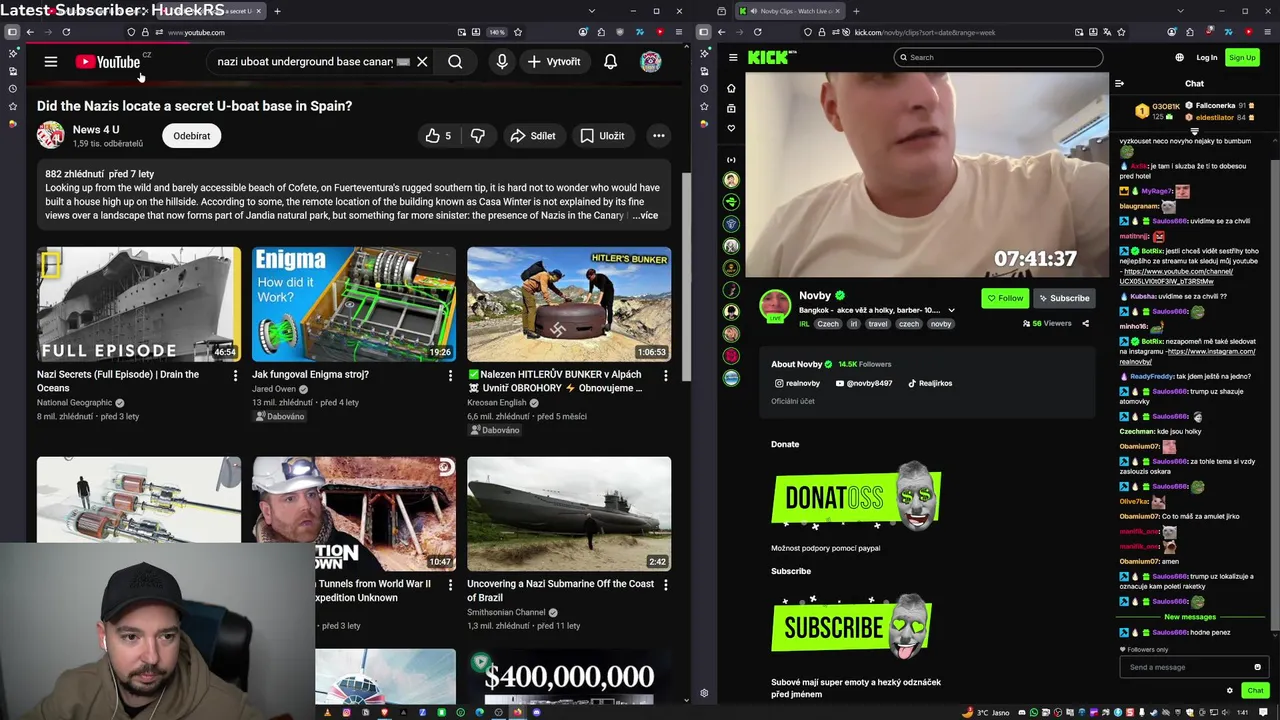
Task: Open Kick home icon in sidebar
Action: (x=731, y=88)
